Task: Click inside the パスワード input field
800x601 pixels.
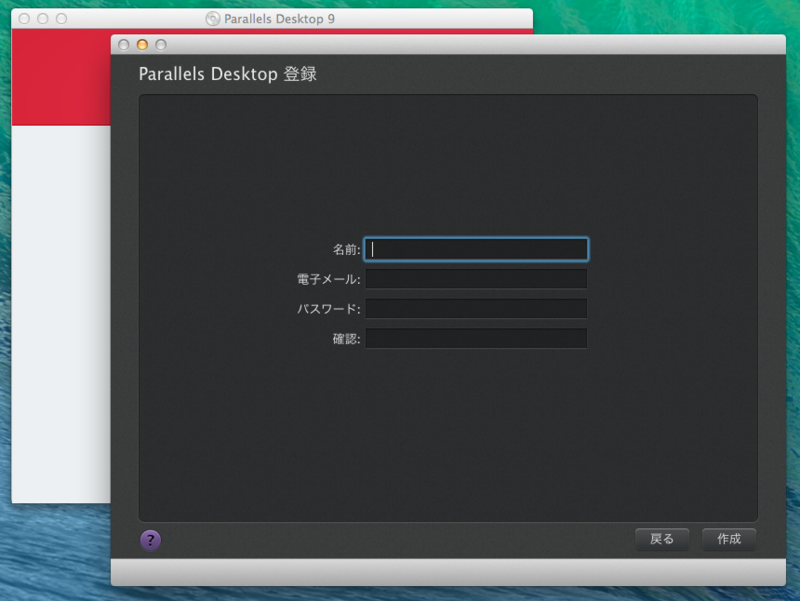Action: point(476,308)
